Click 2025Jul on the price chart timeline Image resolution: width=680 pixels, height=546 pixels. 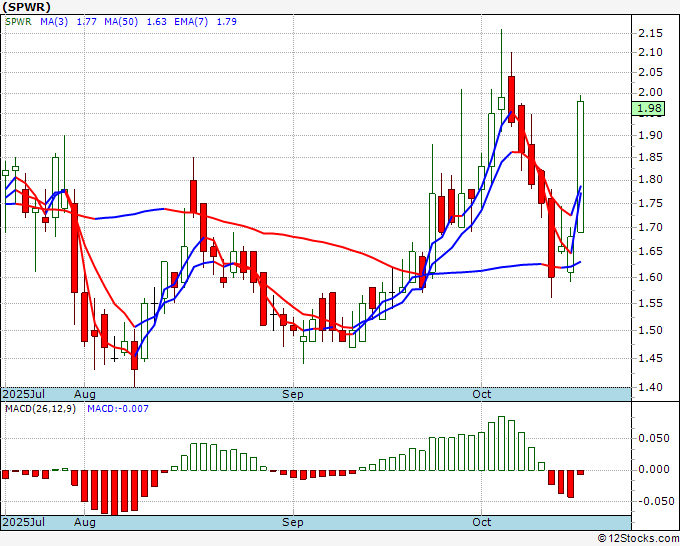[x=24, y=394]
